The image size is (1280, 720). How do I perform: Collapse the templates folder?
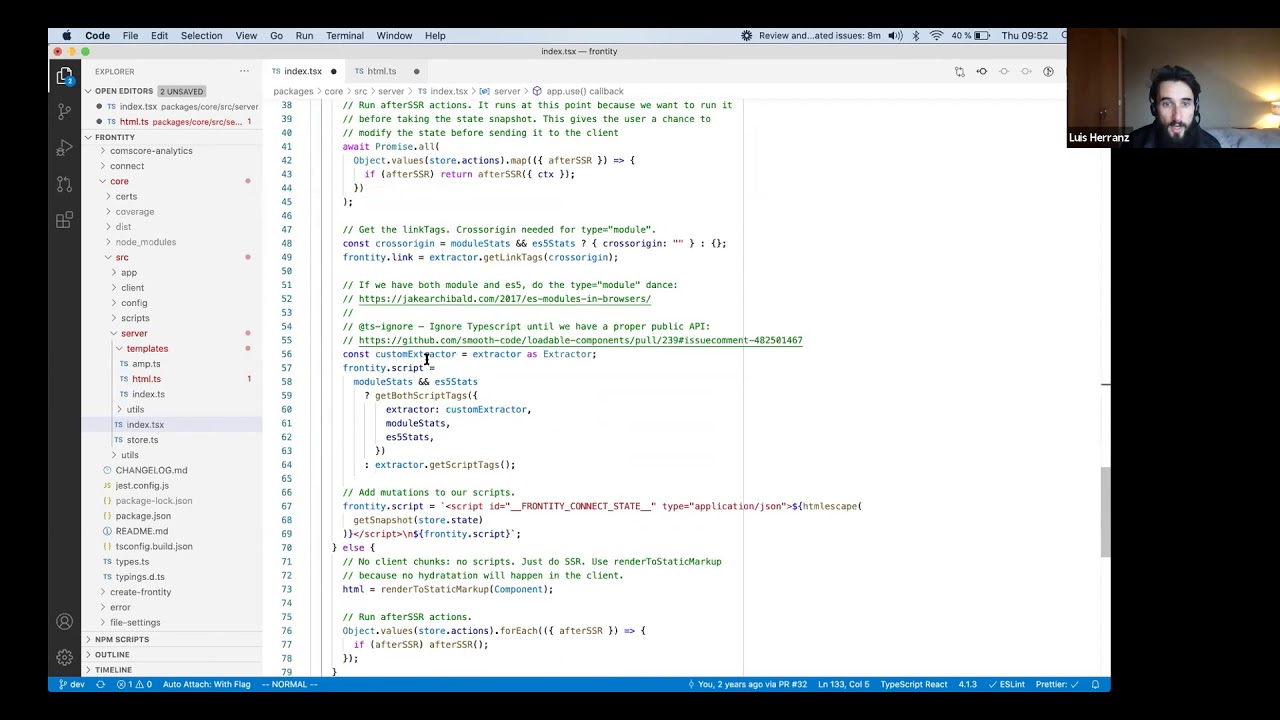point(146,348)
